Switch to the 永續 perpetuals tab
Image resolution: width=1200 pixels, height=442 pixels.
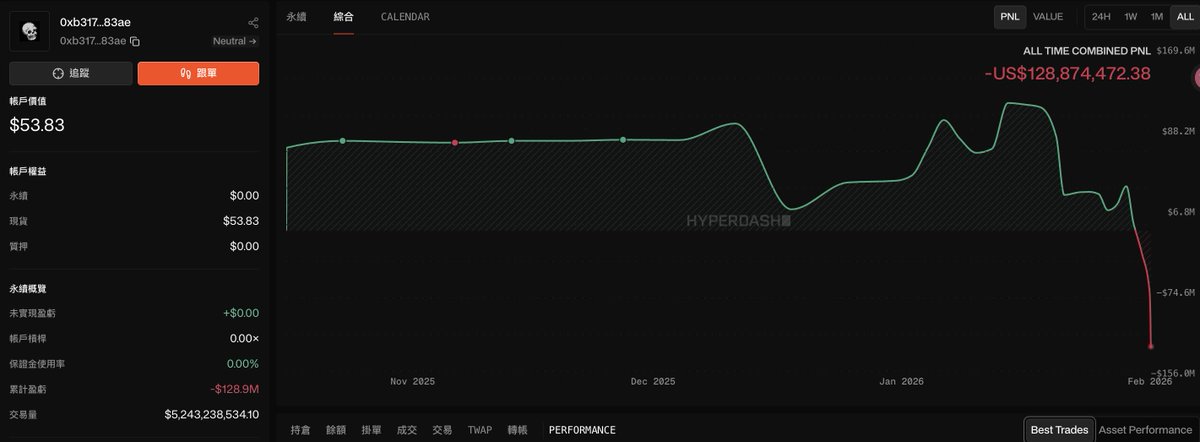[x=297, y=17]
